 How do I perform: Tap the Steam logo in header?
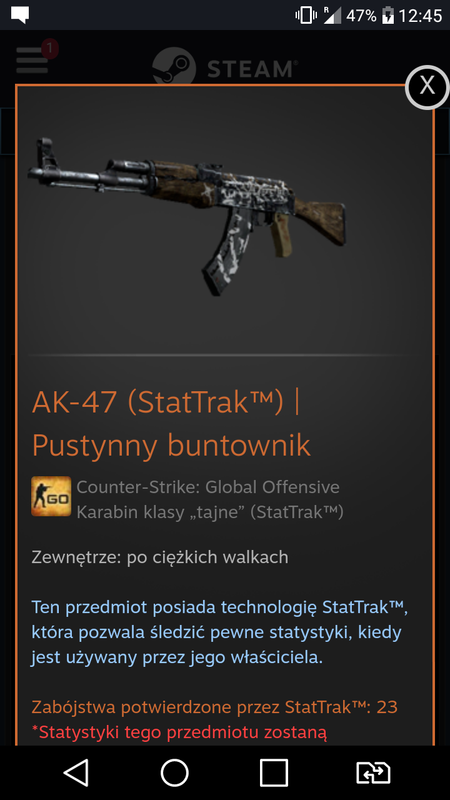pyautogui.click(x=225, y=67)
